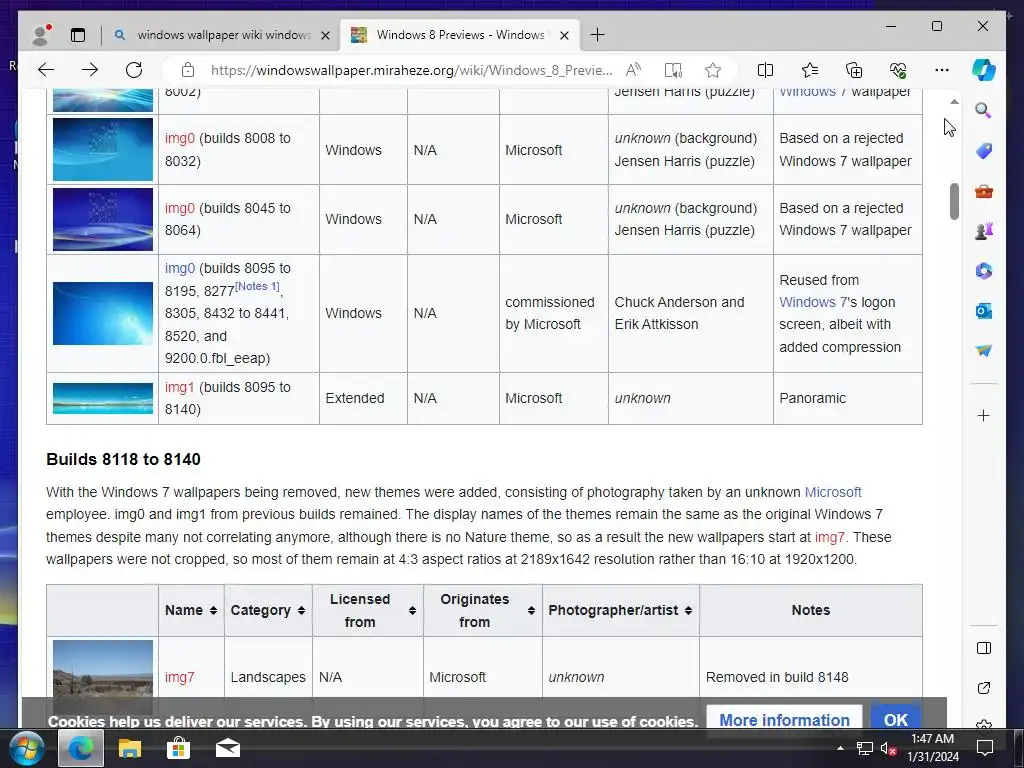The height and width of the screenshot is (768, 1024).
Task: Go forward with the forward arrow
Action: point(90,70)
